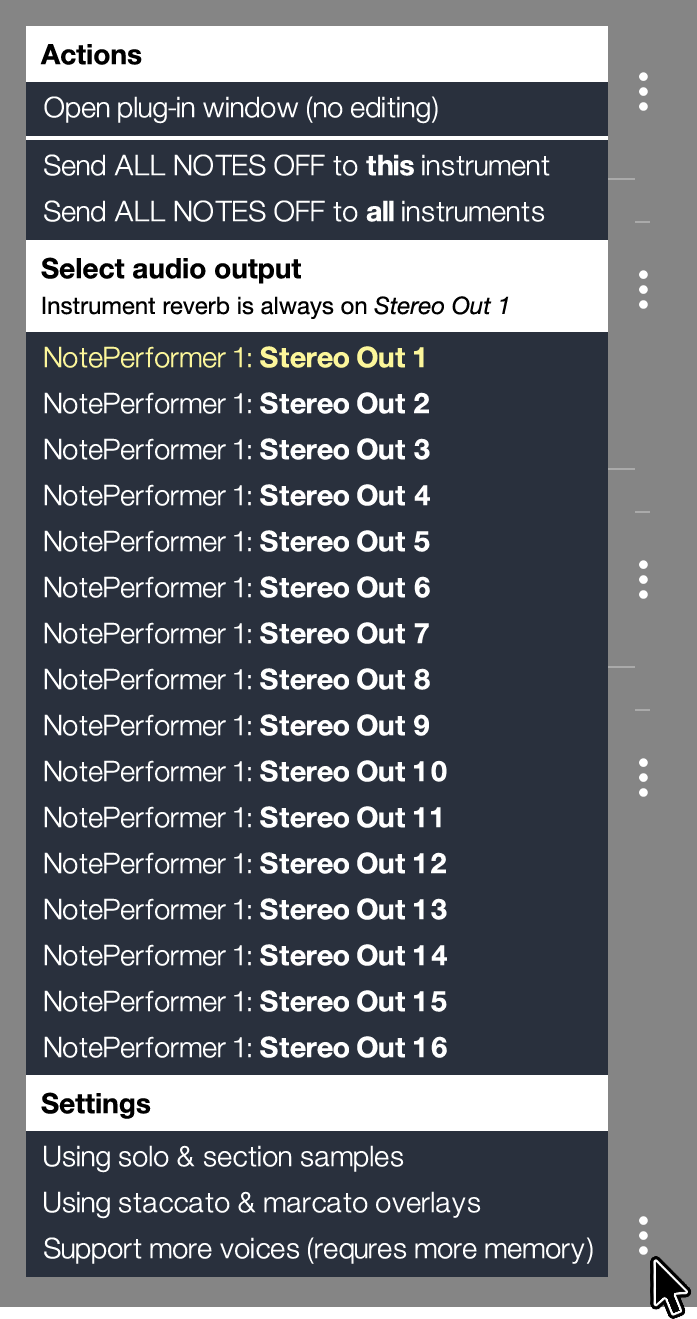The height and width of the screenshot is (1319, 697).
Task: Toggle Using staccato & marcato overlays
Action: (x=317, y=1203)
